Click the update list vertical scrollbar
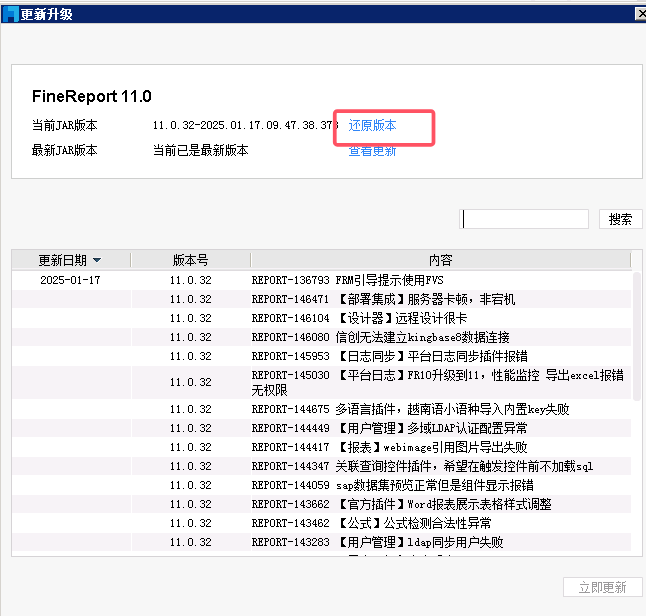646x616 pixels. 637,336
